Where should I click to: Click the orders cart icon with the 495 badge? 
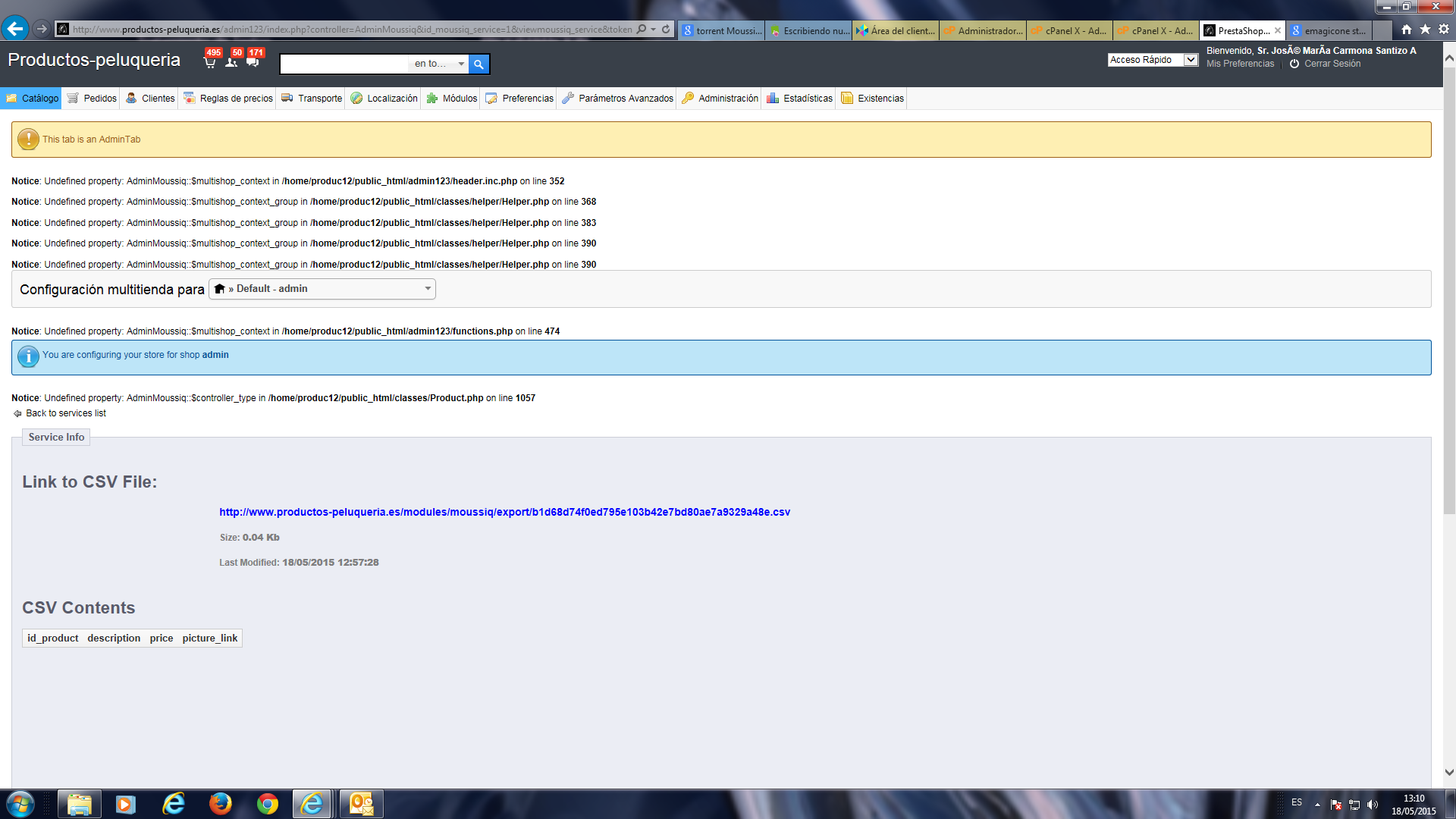point(210,62)
